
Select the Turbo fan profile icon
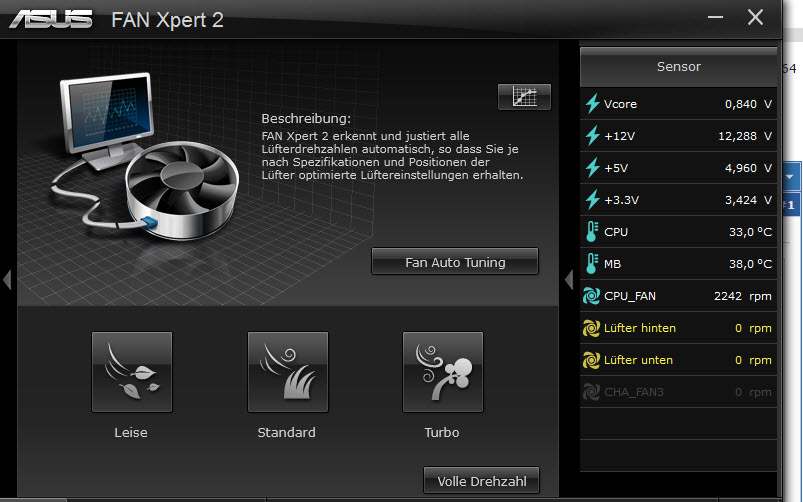pyautogui.click(x=443, y=372)
